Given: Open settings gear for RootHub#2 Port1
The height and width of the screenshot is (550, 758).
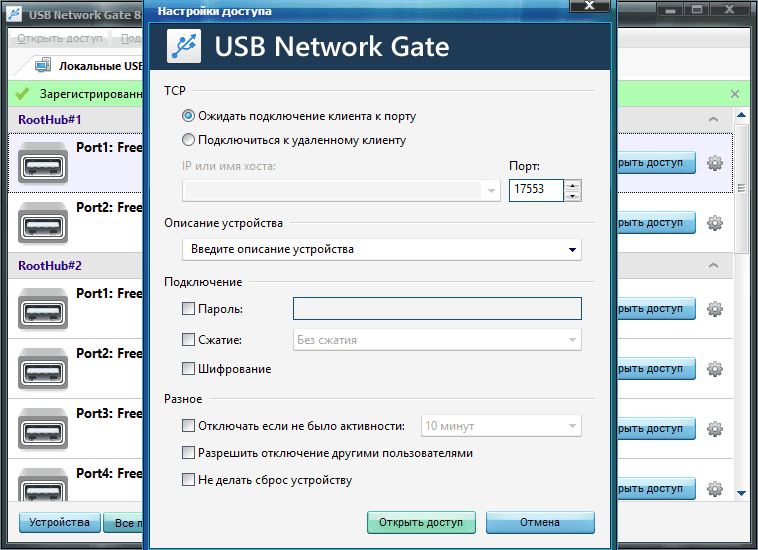Looking at the screenshot, I should (x=714, y=309).
